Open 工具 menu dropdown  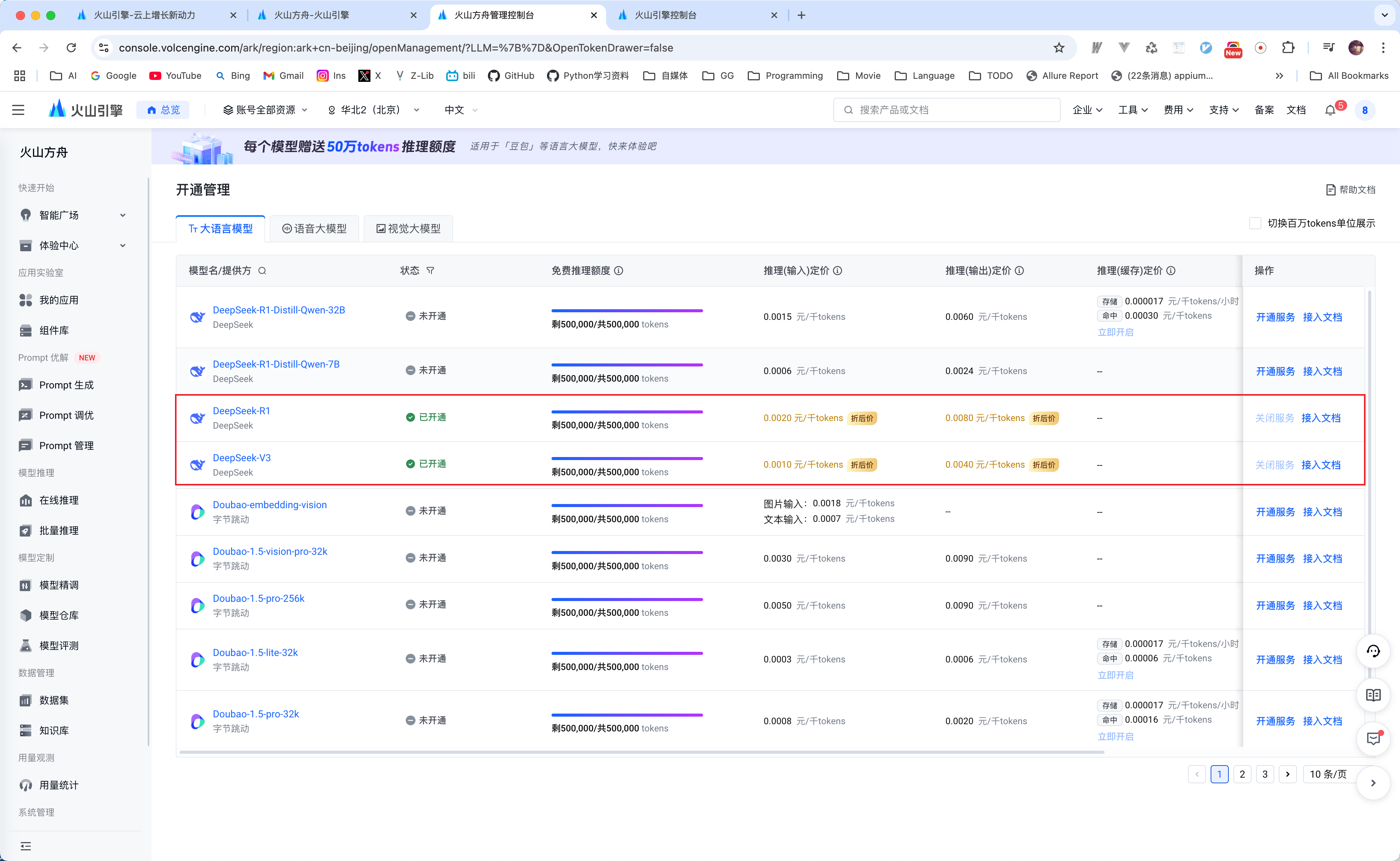tap(1133, 110)
